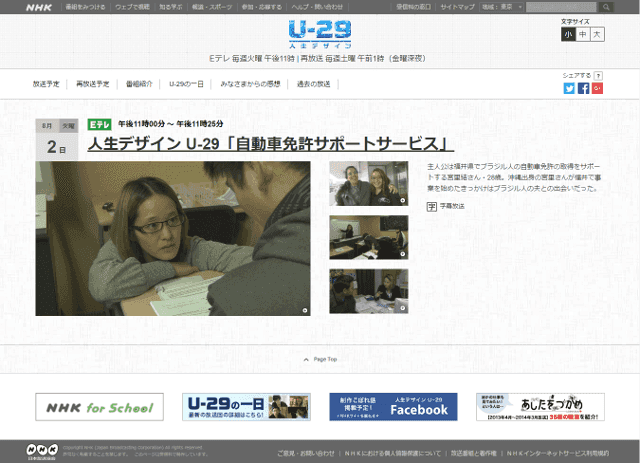
Task: Click the footer NHK logo
Action: tap(42, 452)
